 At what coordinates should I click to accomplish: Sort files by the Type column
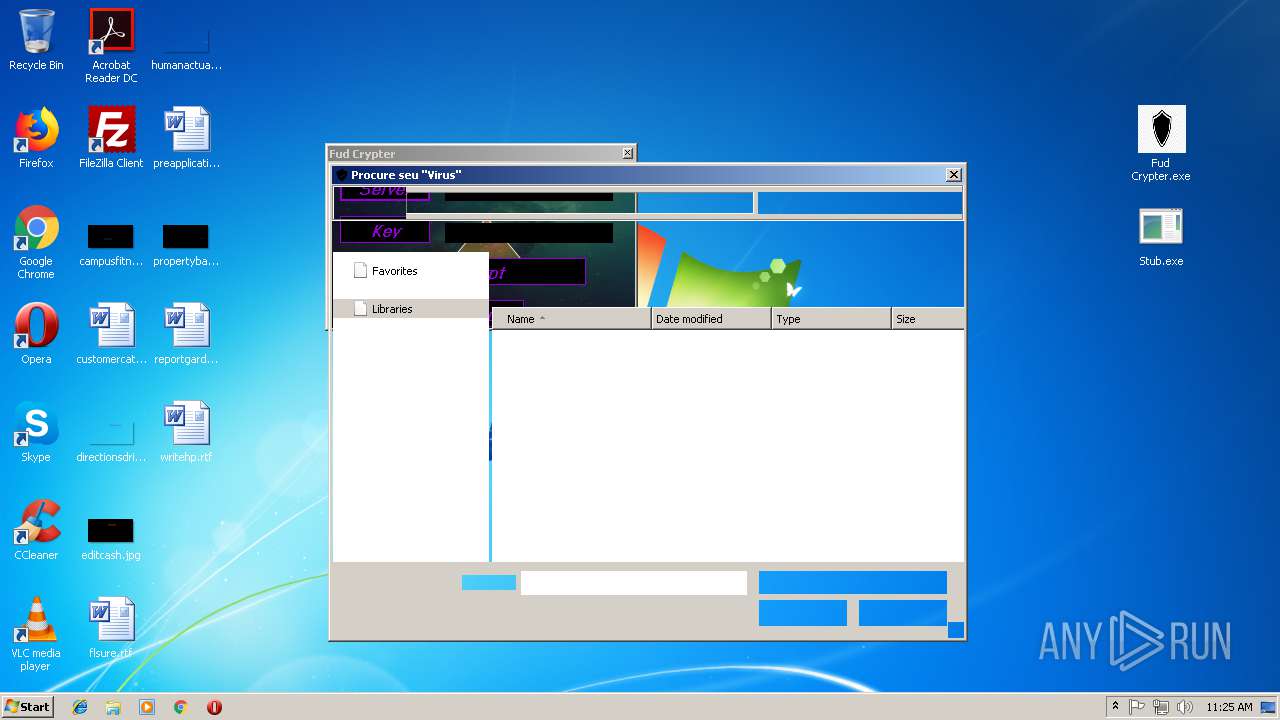click(x=831, y=319)
